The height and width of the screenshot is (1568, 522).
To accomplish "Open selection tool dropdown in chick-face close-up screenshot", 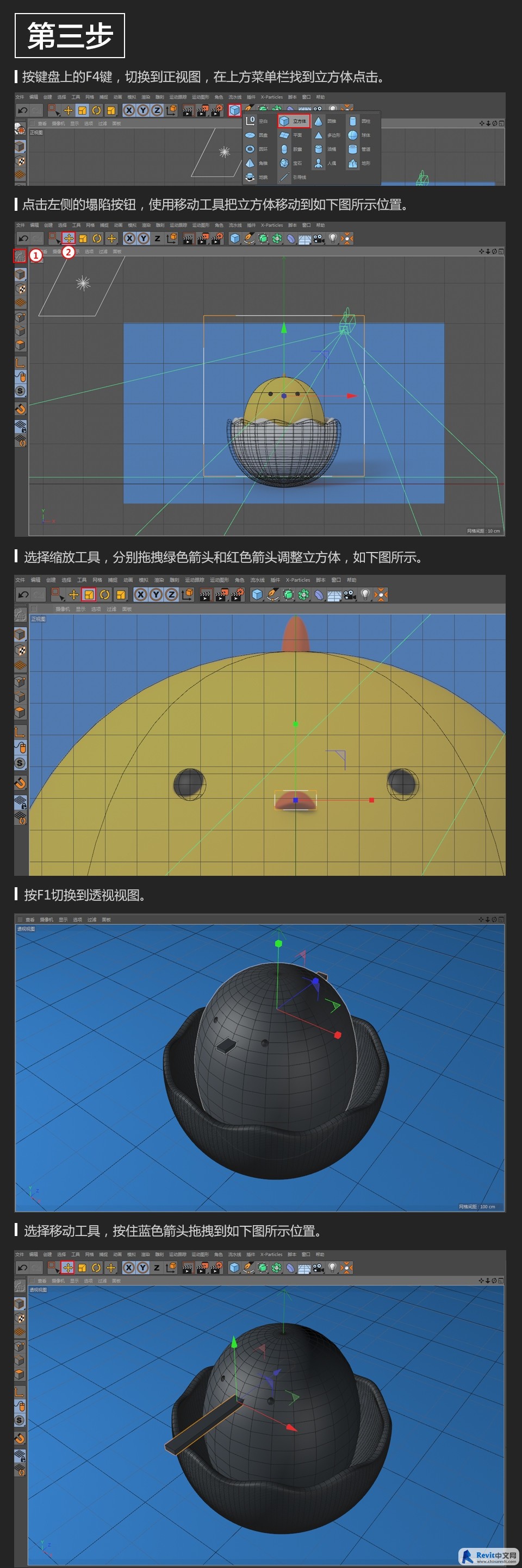I will coord(58,595).
